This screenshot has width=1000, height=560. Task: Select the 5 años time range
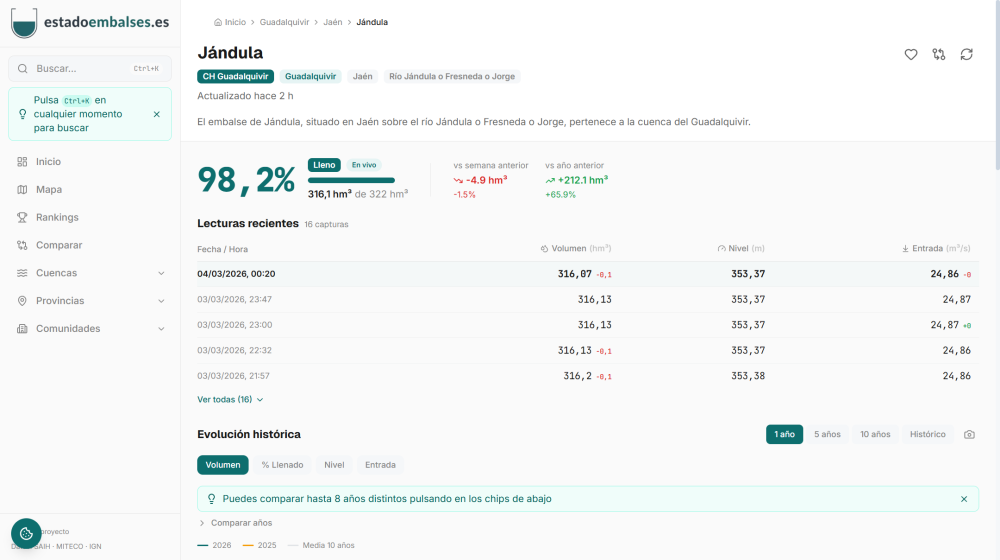827,435
